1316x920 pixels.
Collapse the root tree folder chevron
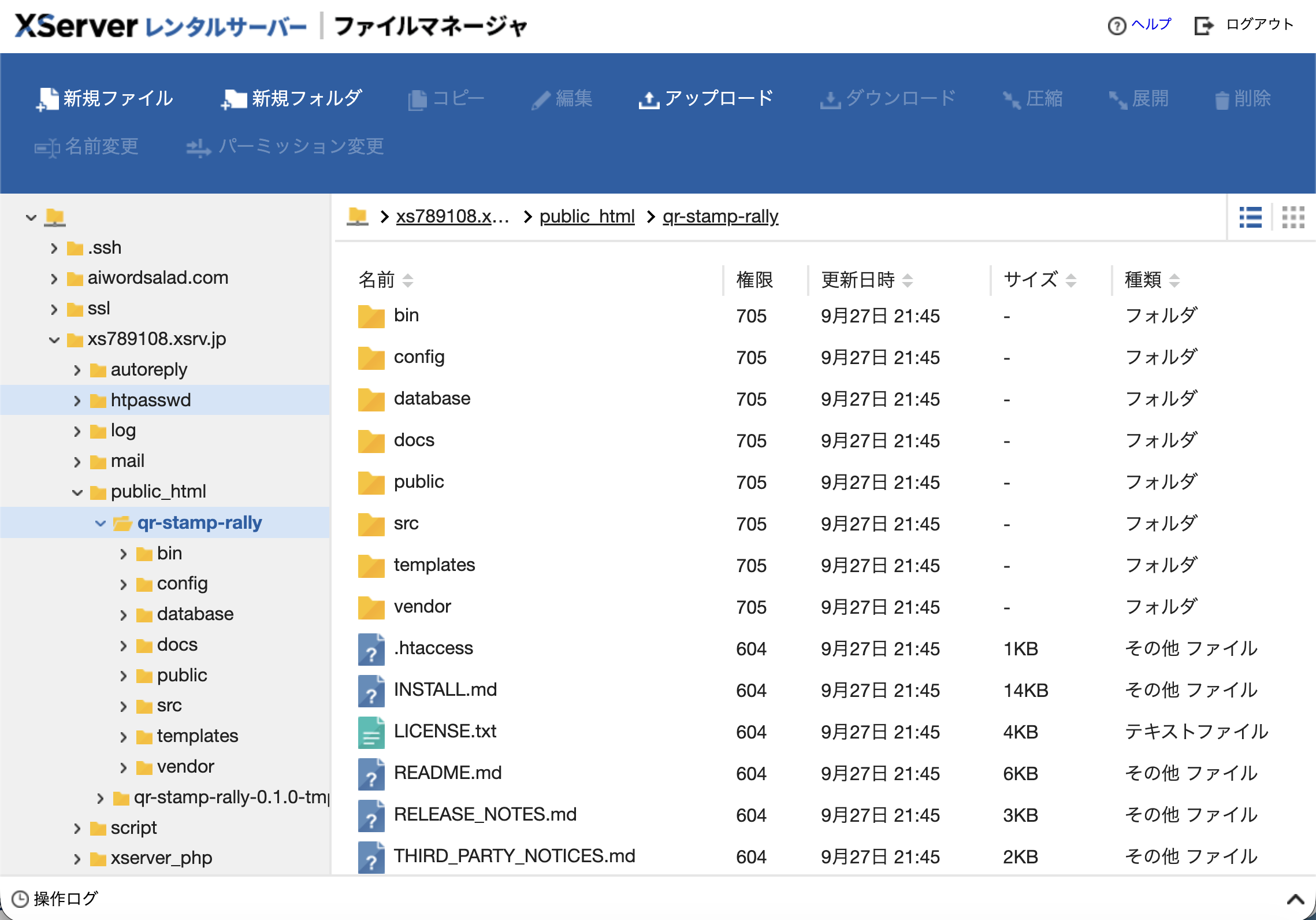31,218
